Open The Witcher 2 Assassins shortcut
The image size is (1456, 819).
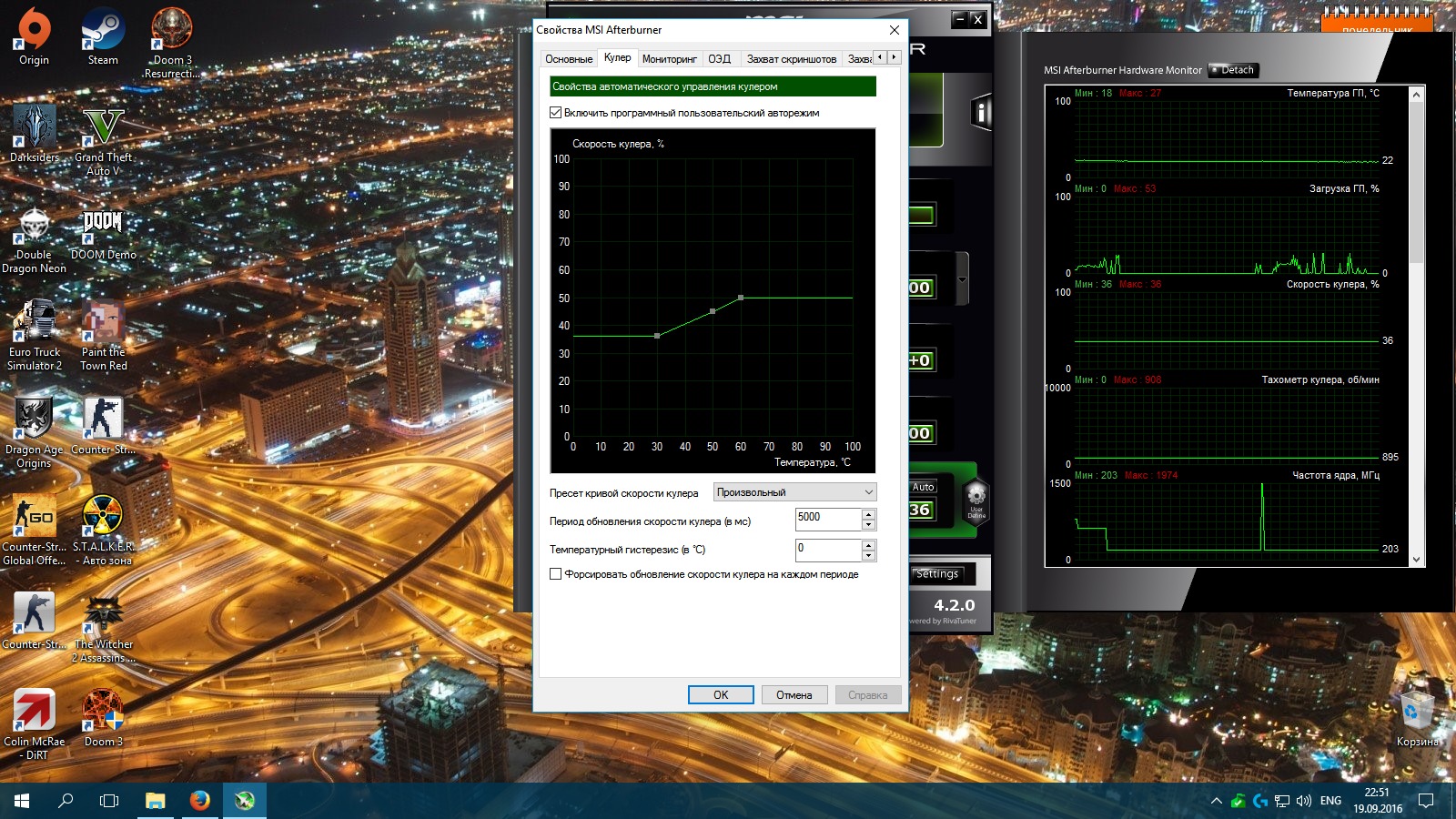click(x=103, y=628)
